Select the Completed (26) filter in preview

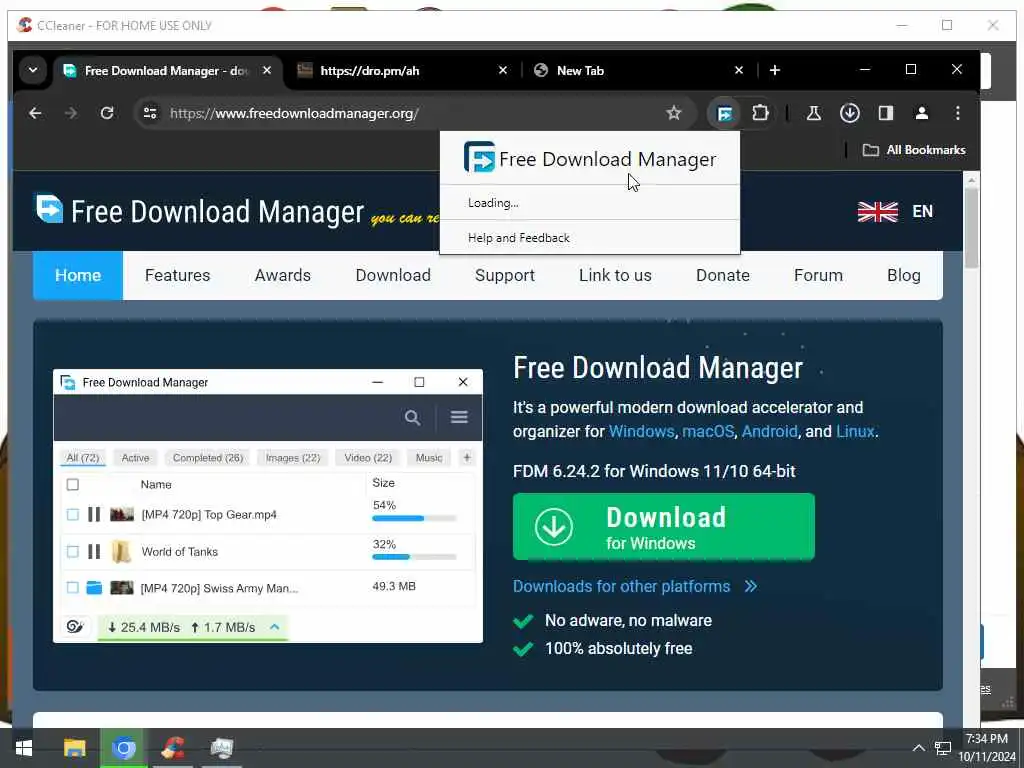click(208, 458)
